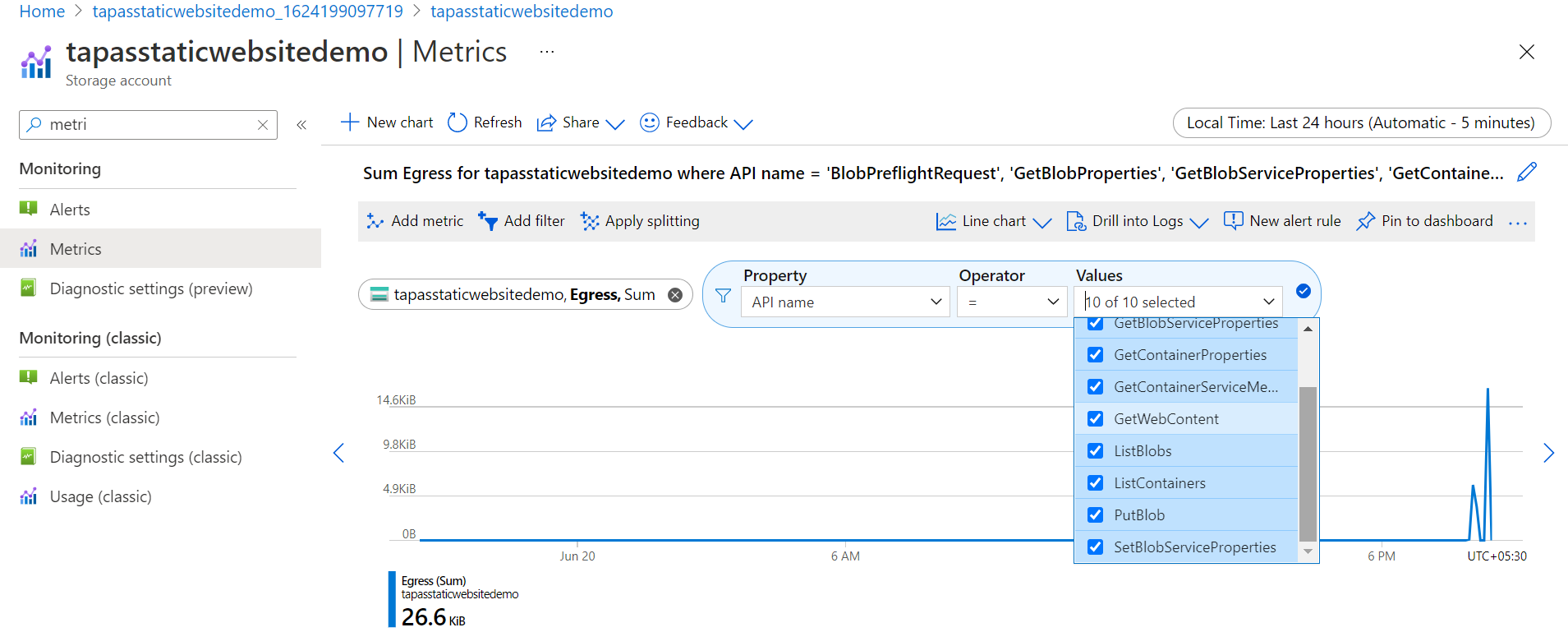This screenshot has height=632, width=1568.
Task: Click the filter funnel icon beside Property
Action: click(723, 295)
